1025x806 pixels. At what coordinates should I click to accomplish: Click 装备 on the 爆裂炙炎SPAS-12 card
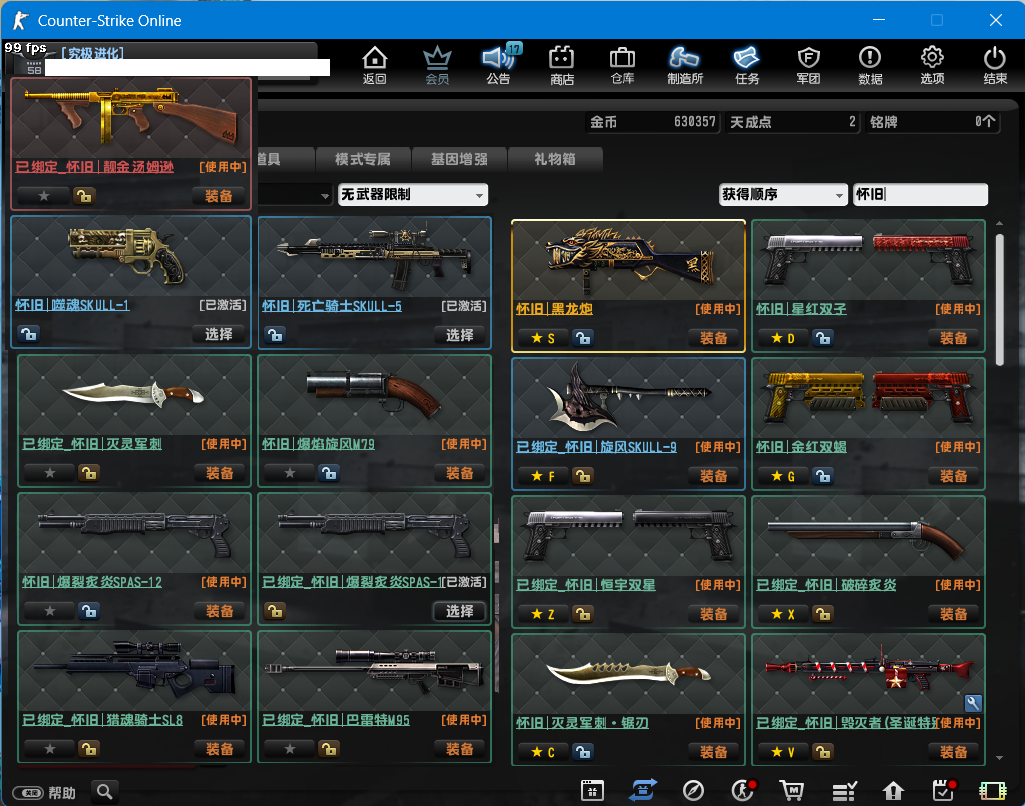pos(220,611)
